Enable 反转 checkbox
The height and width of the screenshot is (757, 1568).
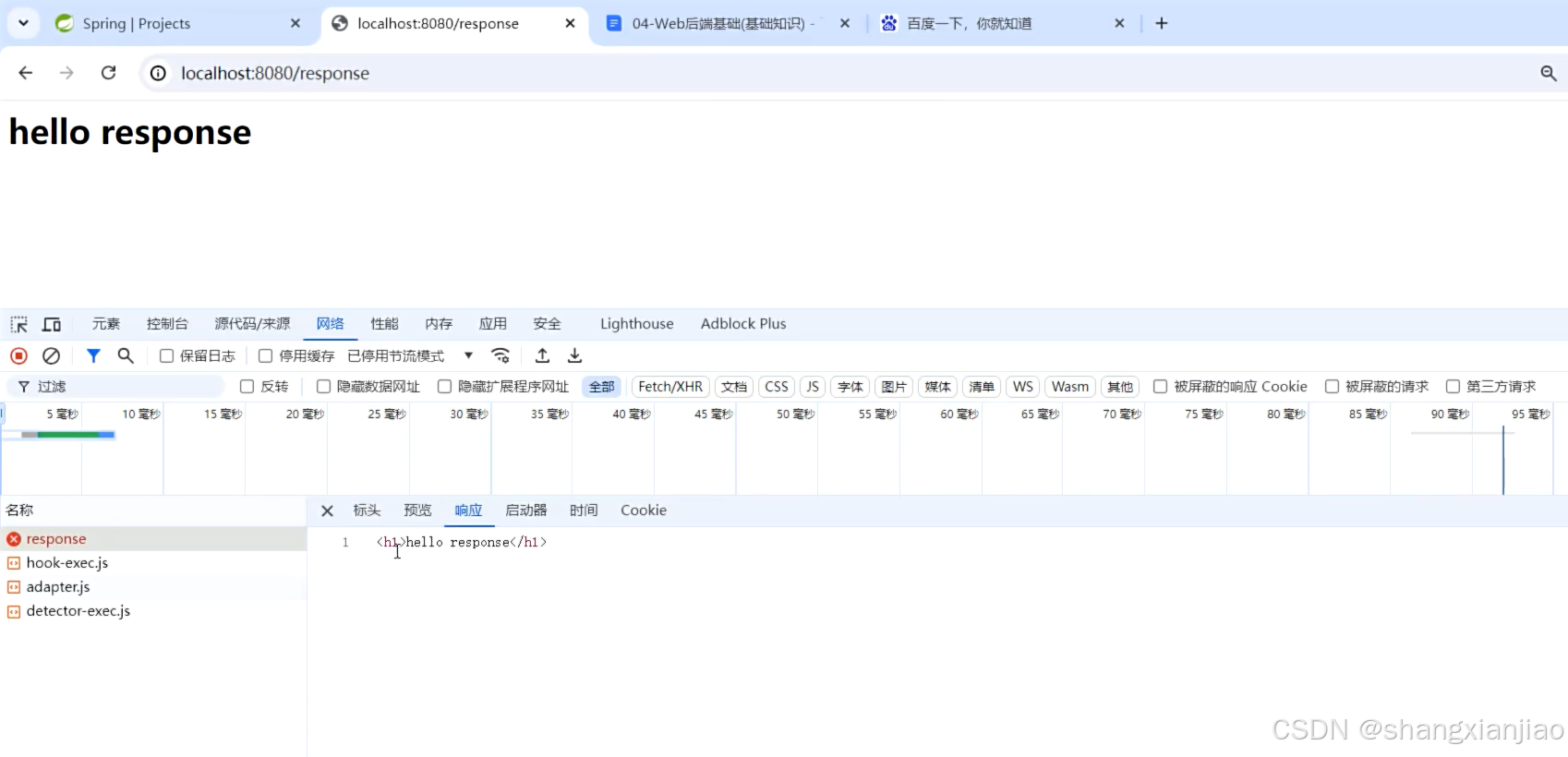(x=247, y=387)
